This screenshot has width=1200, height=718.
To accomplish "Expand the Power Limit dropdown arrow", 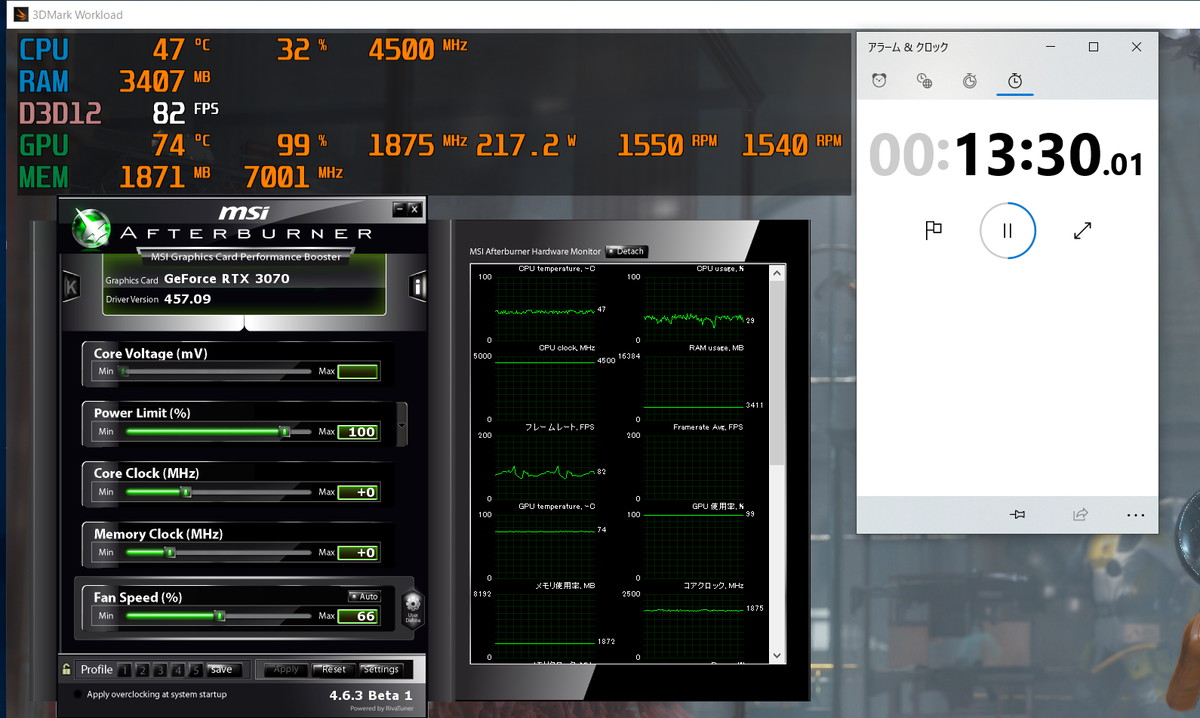I will coord(402,425).
